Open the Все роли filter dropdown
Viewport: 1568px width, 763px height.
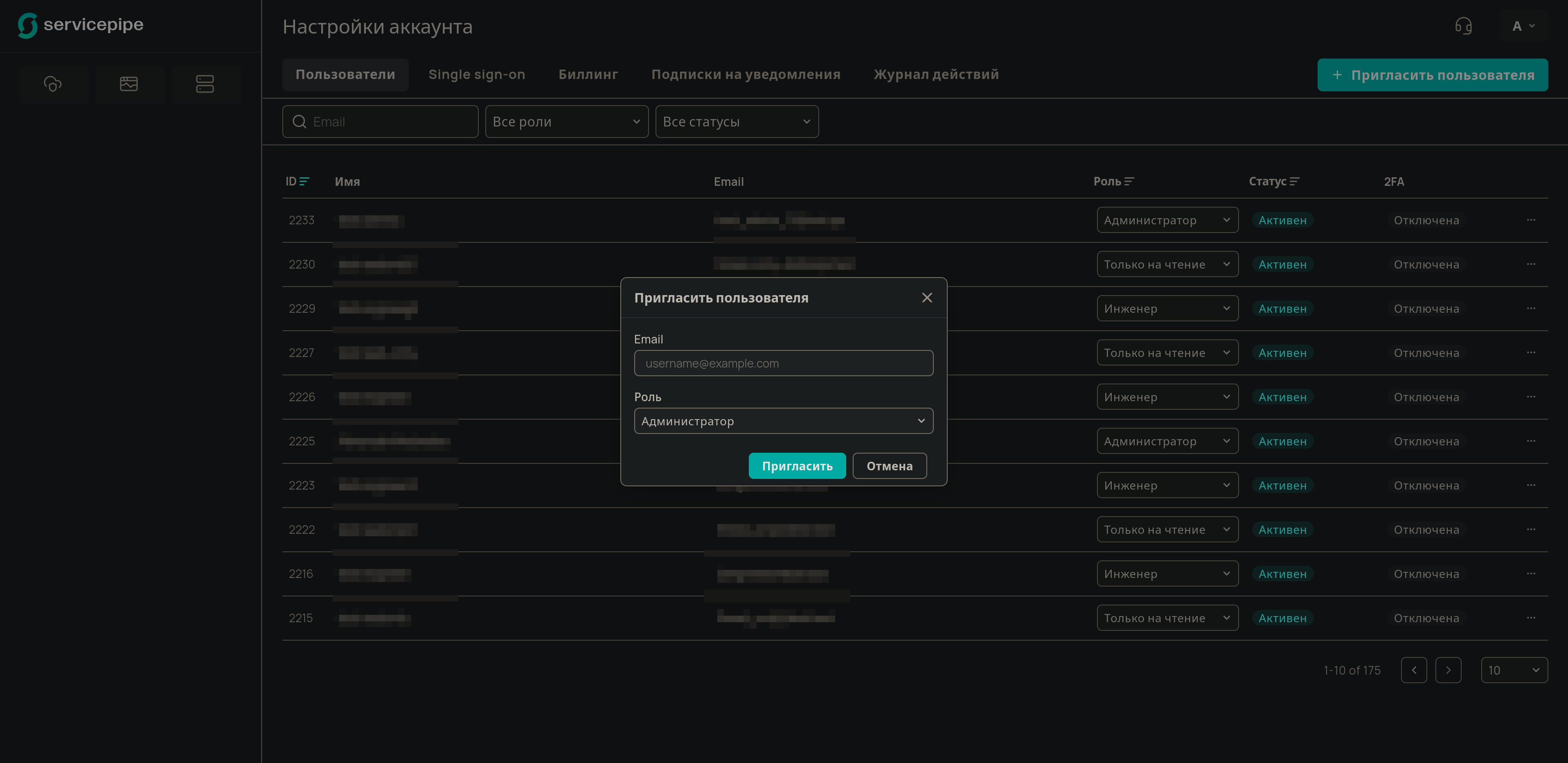click(567, 122)
